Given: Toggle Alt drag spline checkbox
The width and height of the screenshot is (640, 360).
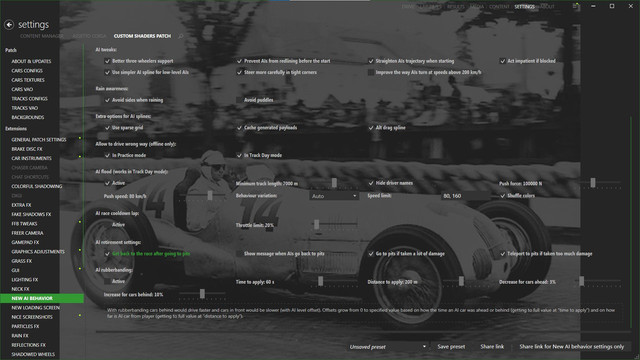Looking at the screenshot, I should [x=371, y=128].
